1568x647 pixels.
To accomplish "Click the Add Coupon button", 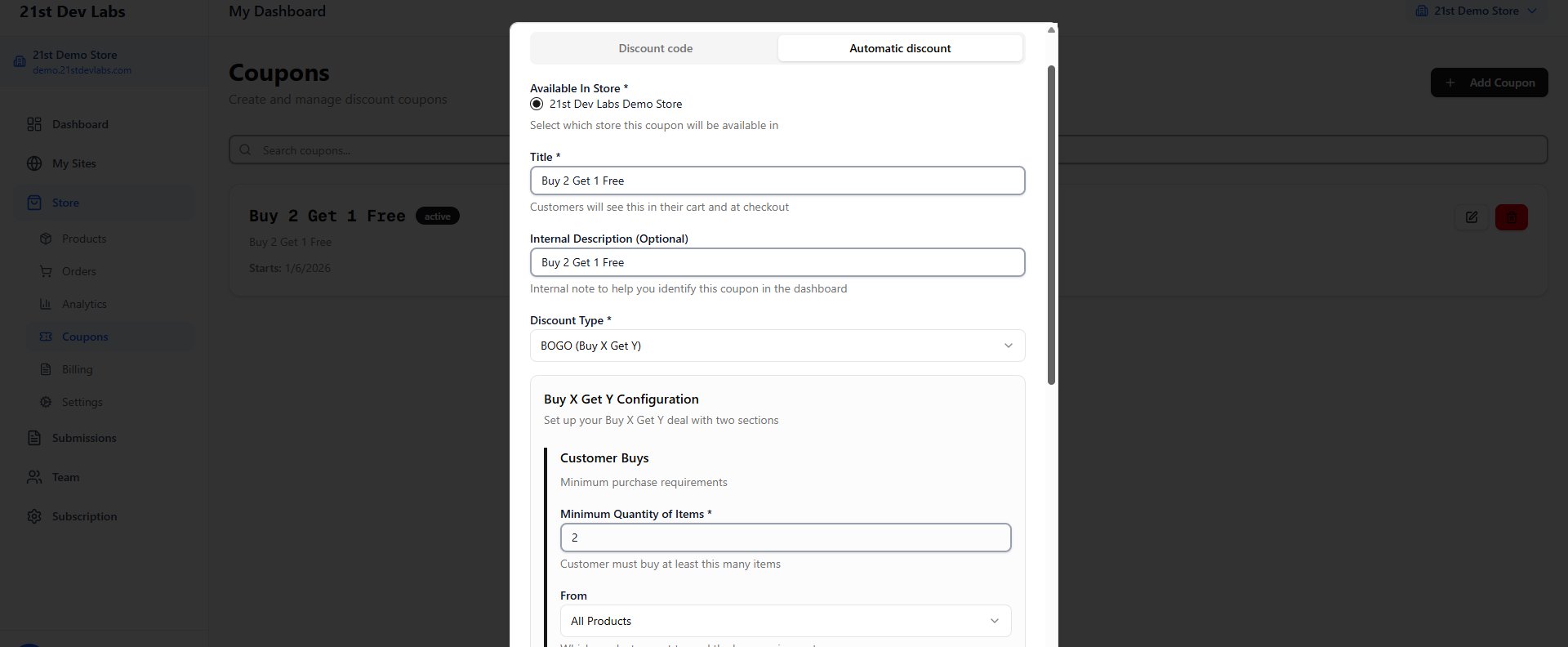I will tap(1489, 83).
